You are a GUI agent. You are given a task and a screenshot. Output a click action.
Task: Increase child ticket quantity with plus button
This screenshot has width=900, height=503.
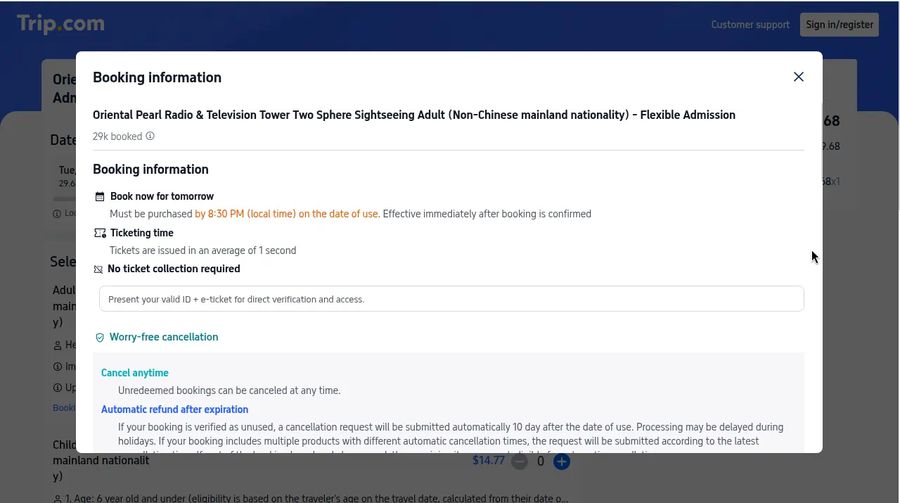click(561, 461)
